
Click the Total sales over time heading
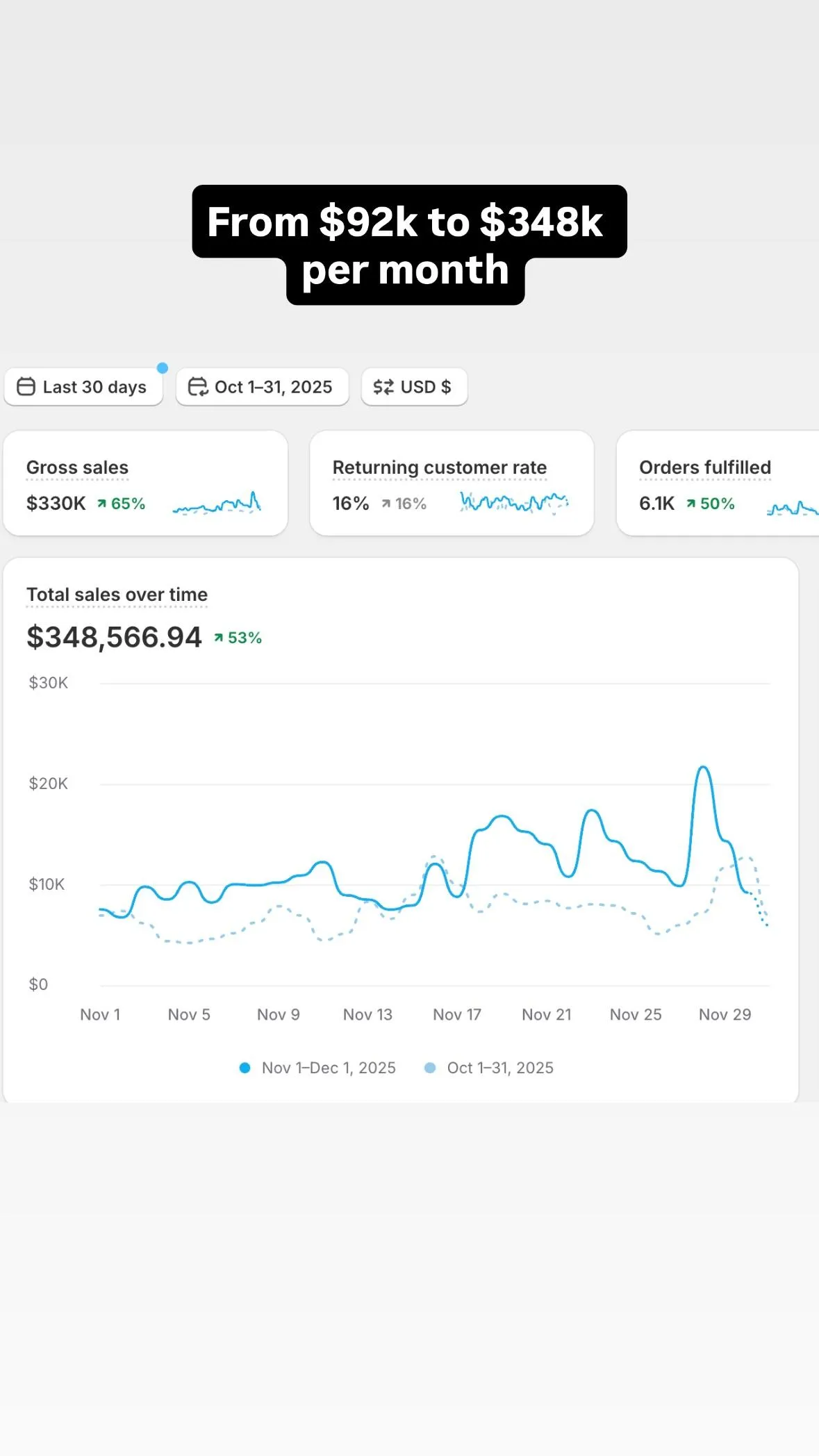tap(117, 595)
